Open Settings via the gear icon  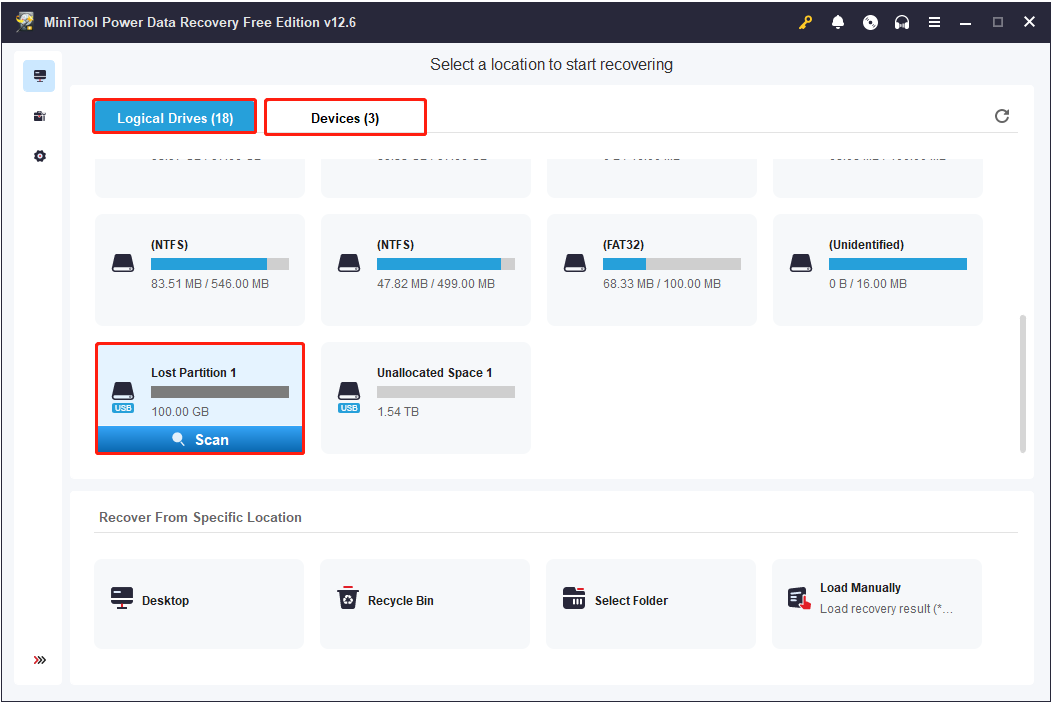(39, 155)
